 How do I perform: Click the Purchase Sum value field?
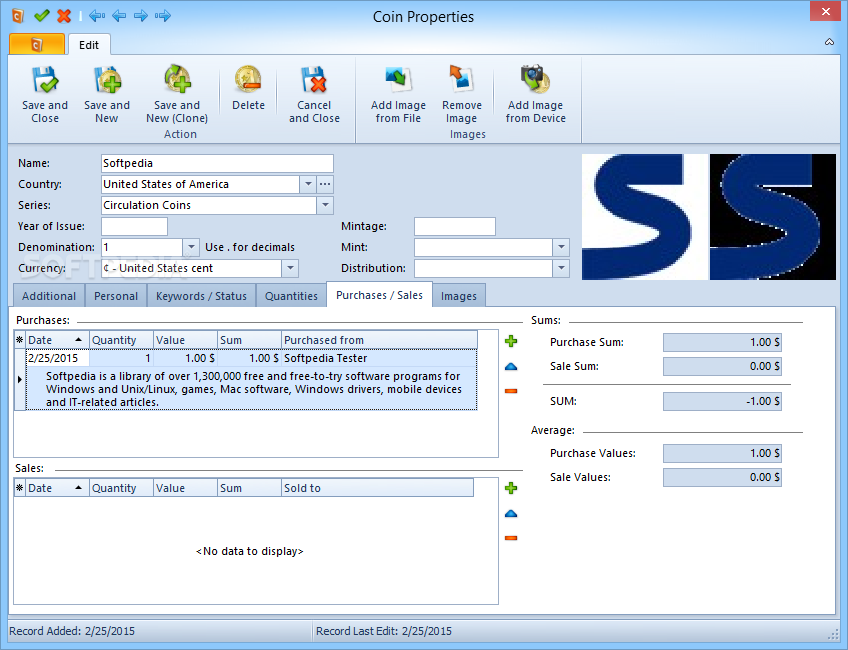coord(722,342)
